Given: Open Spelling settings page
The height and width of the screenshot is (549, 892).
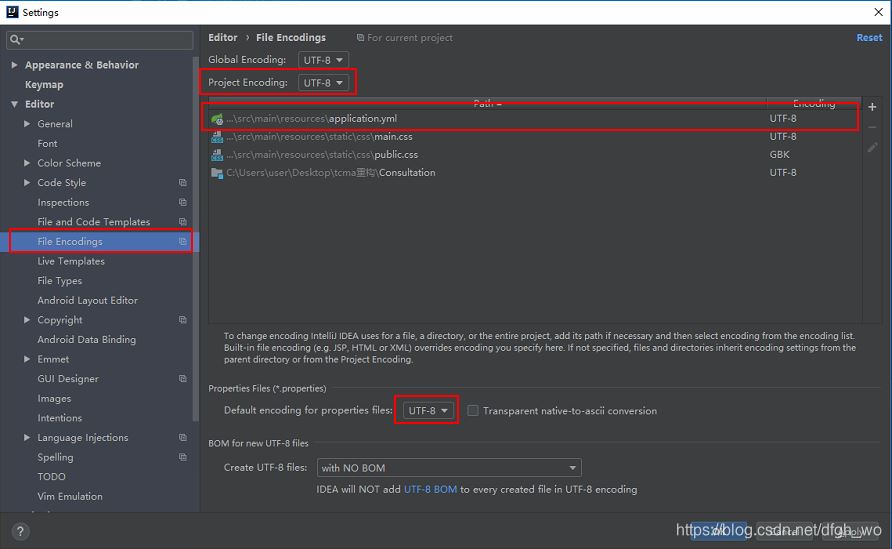Looking at the screenshot, I should tap(55, 457).
